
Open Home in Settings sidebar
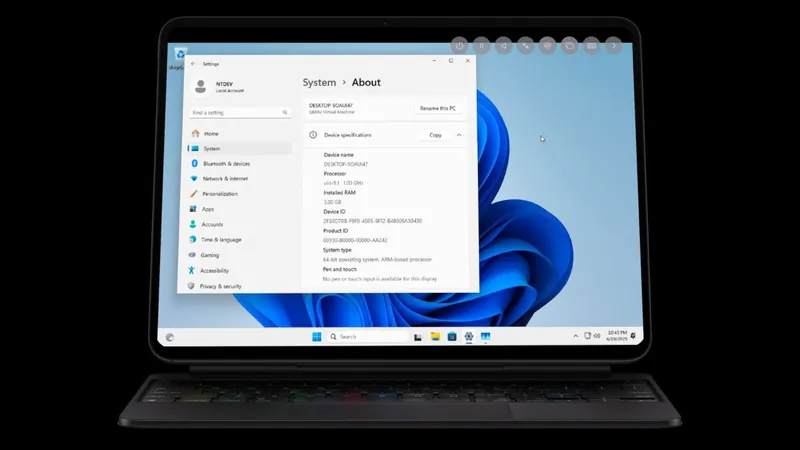coord(240,134)
